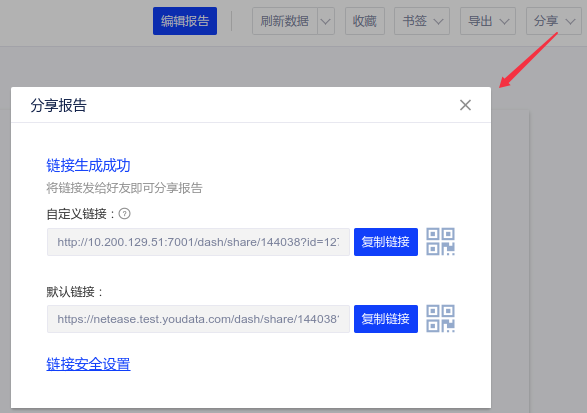
Task: Copy the default link with 复制链接
Action: [386, 319]
